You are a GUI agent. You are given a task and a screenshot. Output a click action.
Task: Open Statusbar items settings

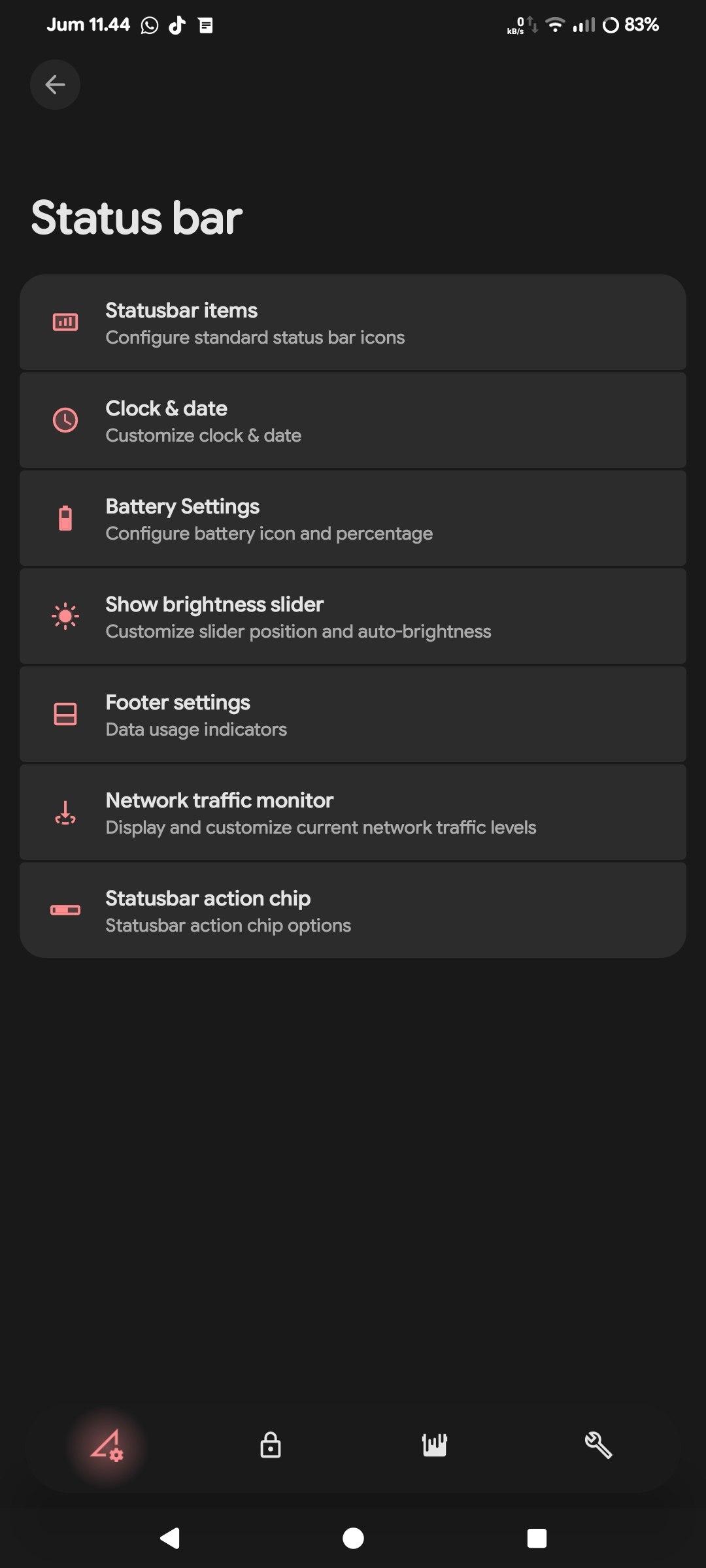[353, 323]
